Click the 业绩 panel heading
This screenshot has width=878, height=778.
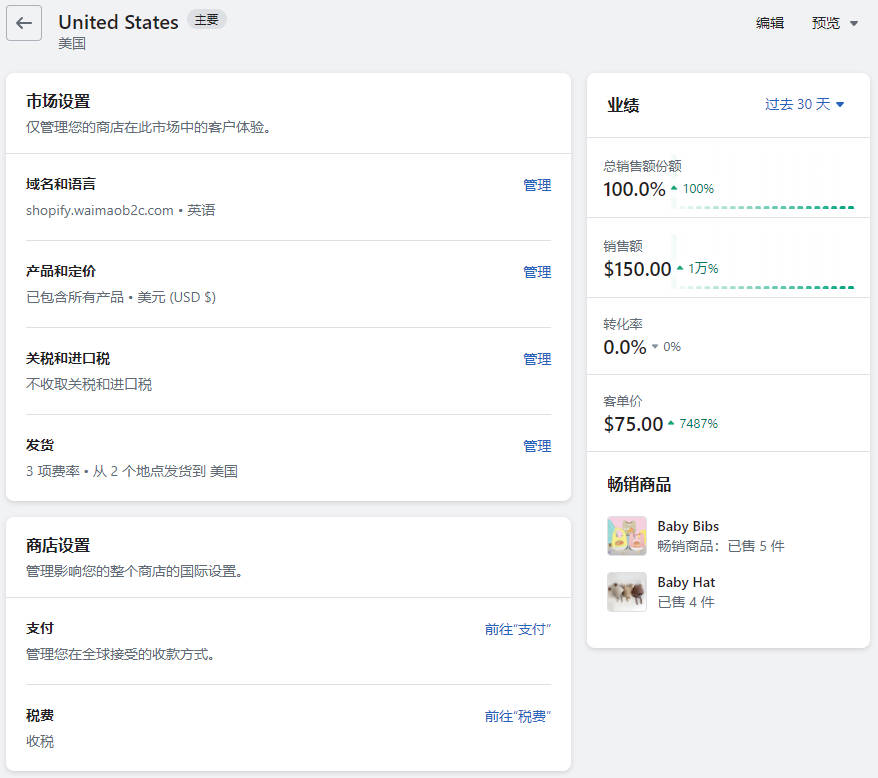point(623,105)
